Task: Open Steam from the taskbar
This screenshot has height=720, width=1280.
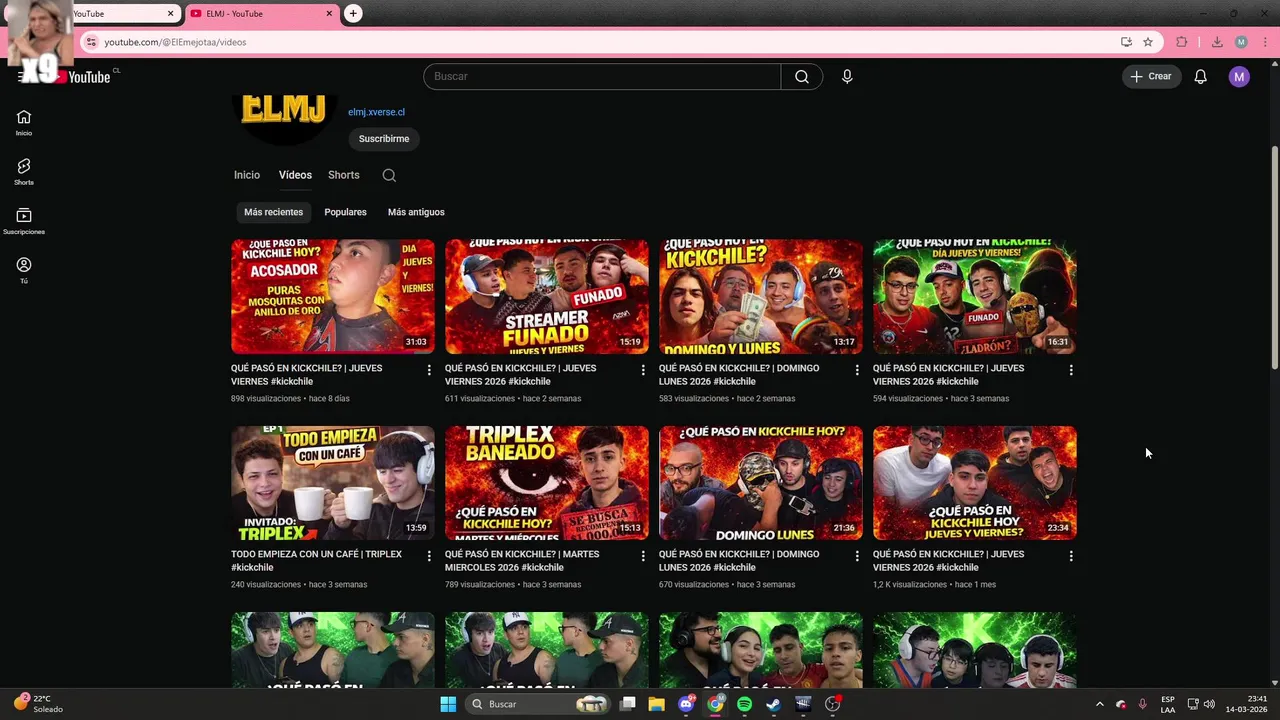Action: [x=773, y=704]
